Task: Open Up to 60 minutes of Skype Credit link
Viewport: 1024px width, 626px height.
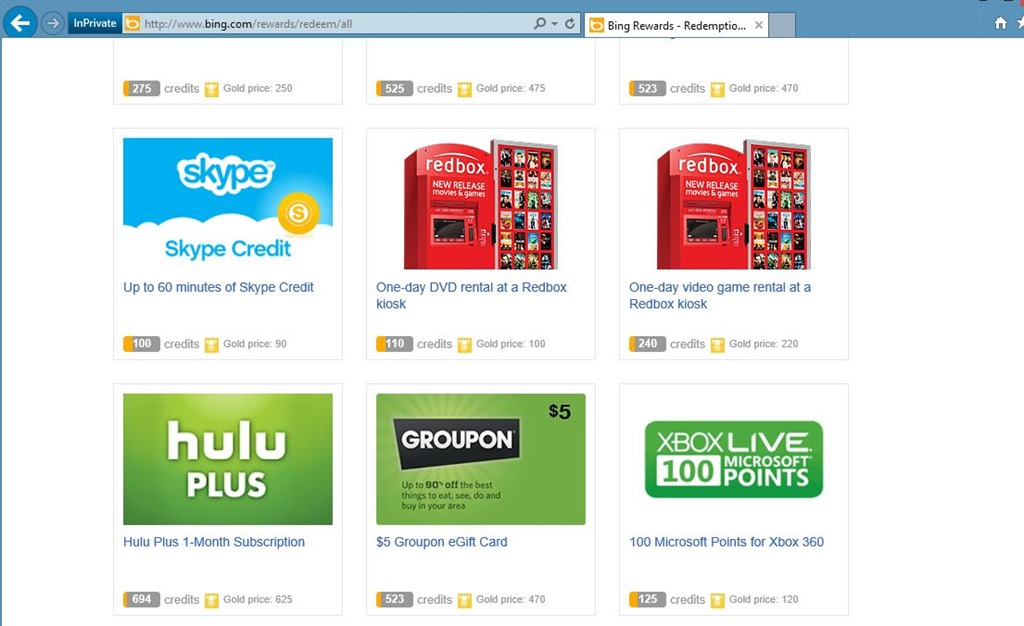Action: click(218, 287)
